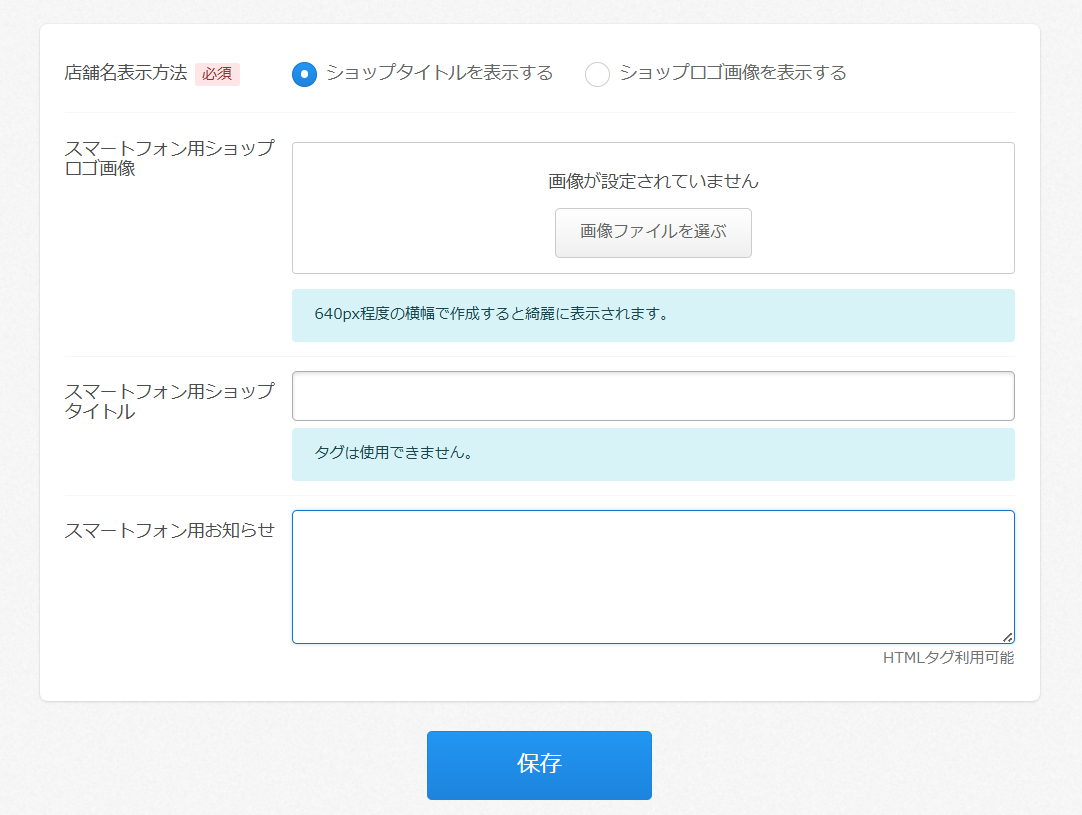Click the textarea resize grip in the corner
The width and height of the screenshot is (1082, 815).
[1008, 636]
